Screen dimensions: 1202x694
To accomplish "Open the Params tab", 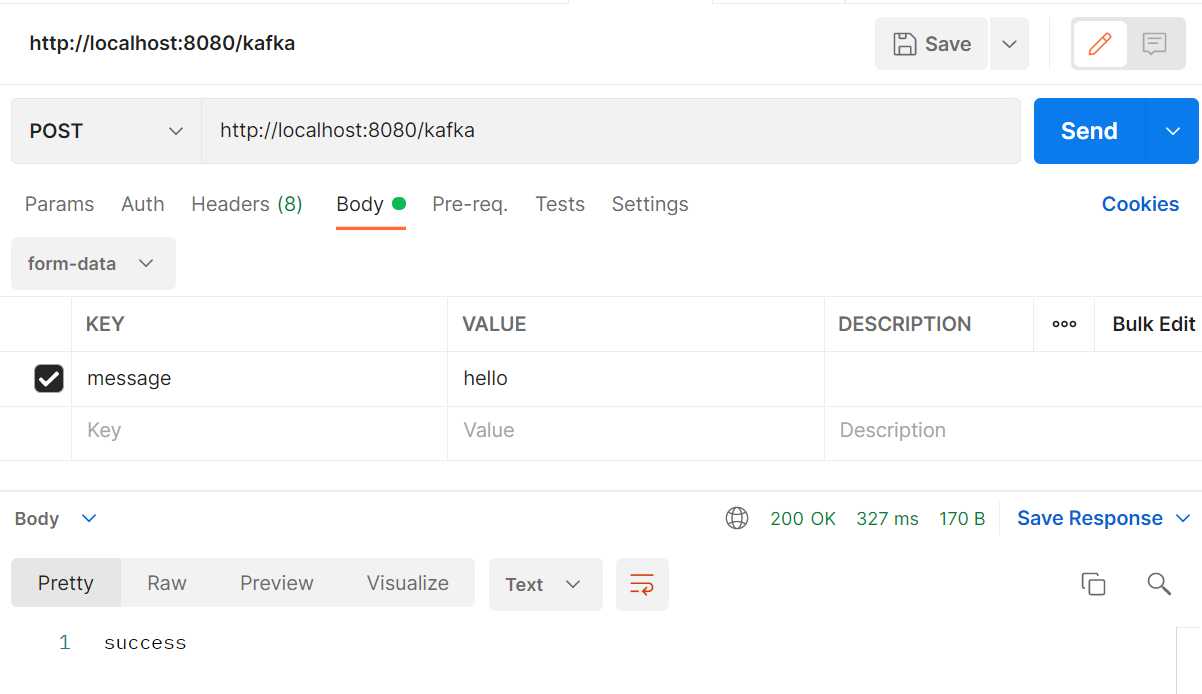I will pos(59,204).
